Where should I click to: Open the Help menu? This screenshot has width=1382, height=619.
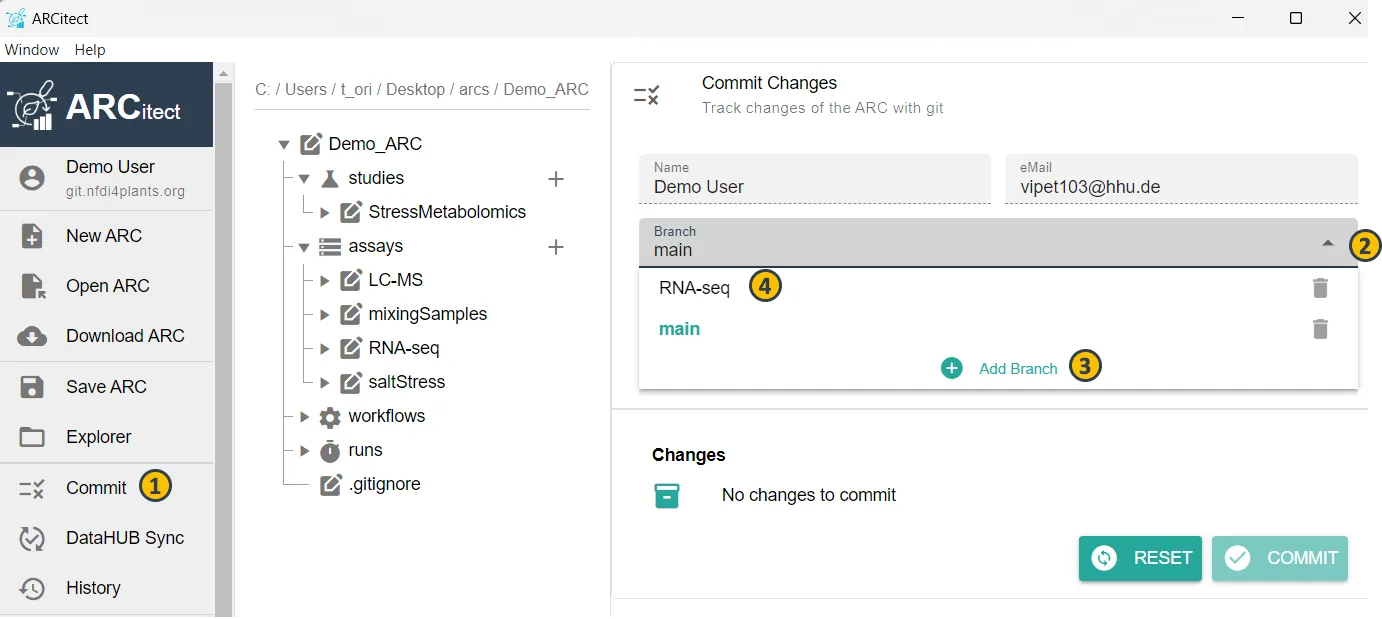[90, 50]
